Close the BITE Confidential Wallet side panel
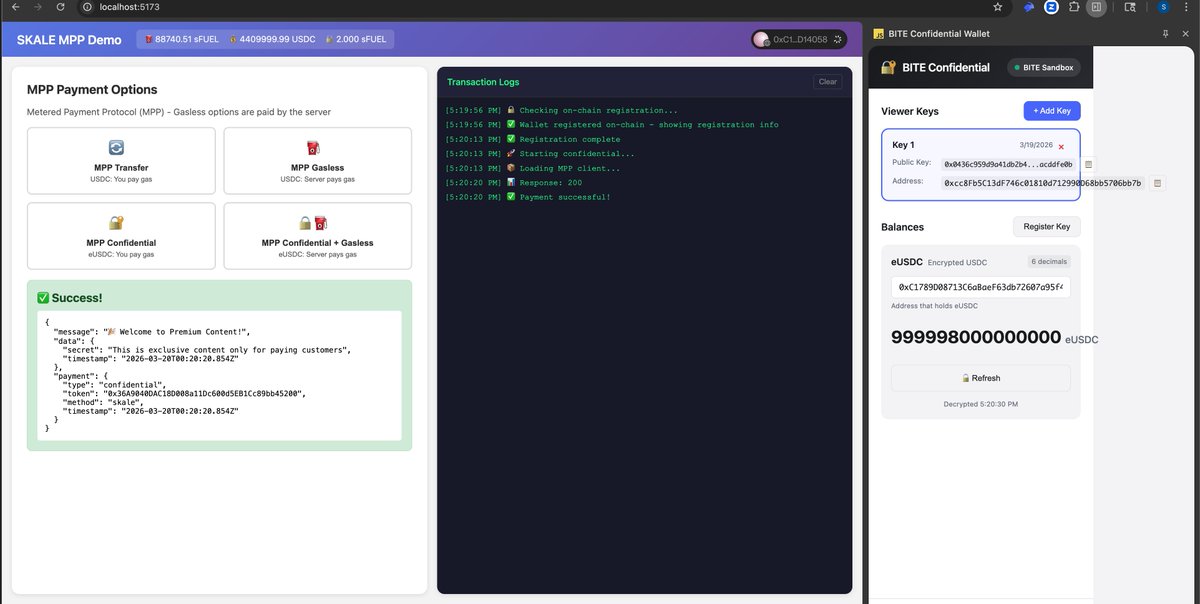The width and height of the screenshot is (1200, 604). coord(1187,33)
